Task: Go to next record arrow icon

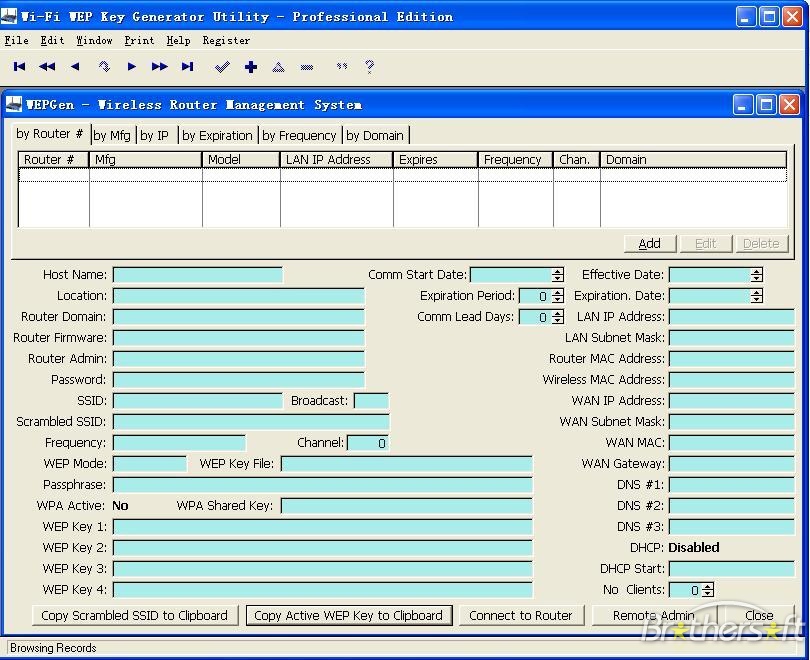Action: (x=132, y=67)
